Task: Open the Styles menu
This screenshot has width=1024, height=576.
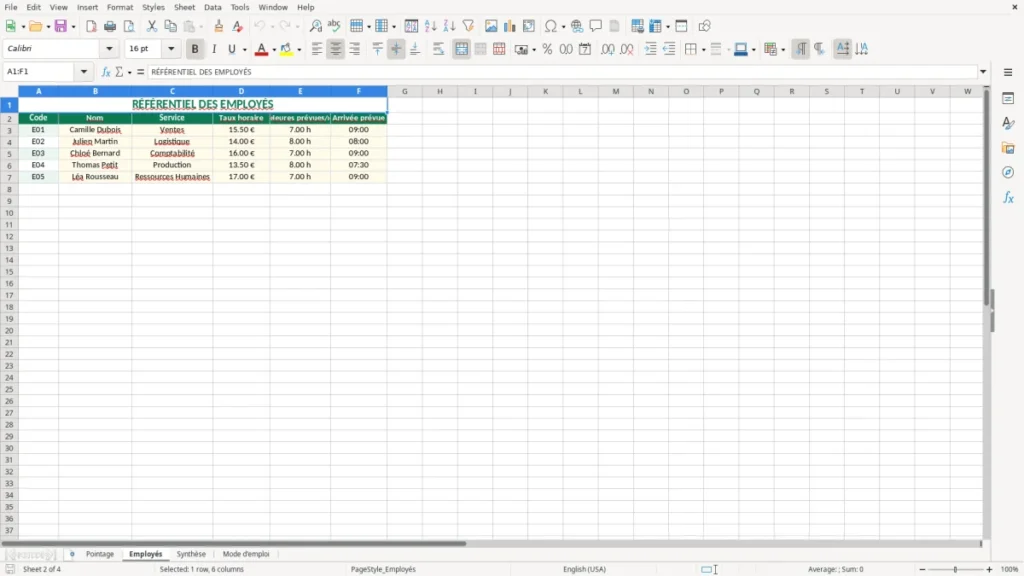Action: click(153, 7)
